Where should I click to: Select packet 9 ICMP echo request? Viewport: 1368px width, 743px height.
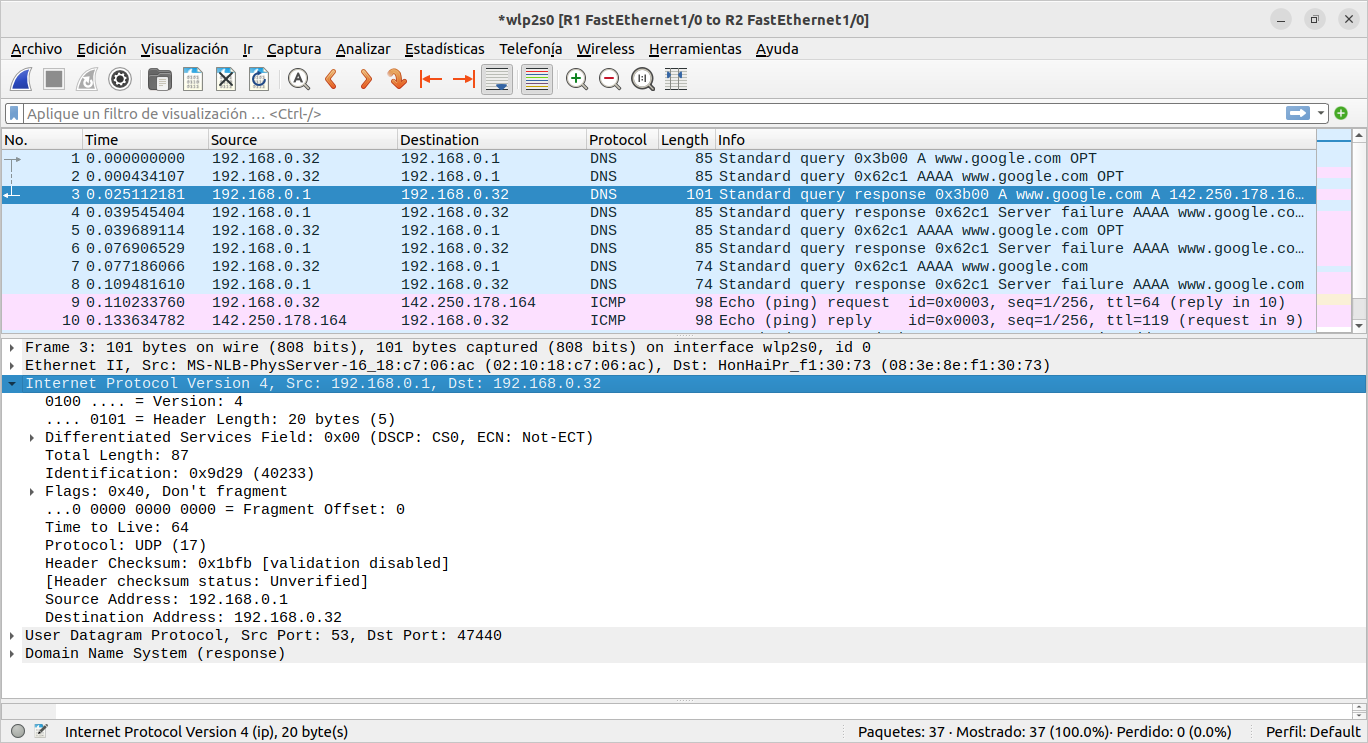coord(659,302)
